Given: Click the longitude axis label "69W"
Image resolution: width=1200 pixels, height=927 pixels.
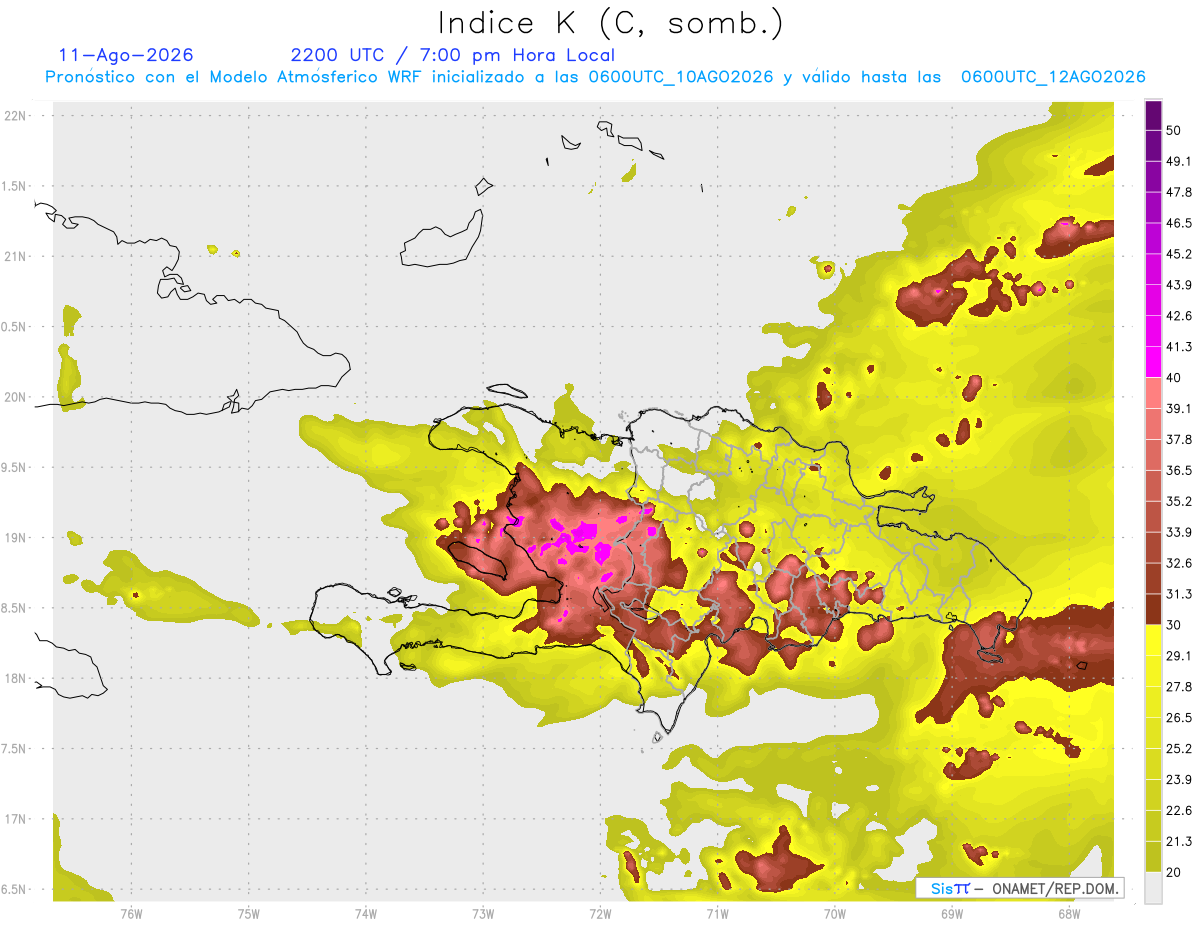Looking at the screenshot, I should [952, 914].
